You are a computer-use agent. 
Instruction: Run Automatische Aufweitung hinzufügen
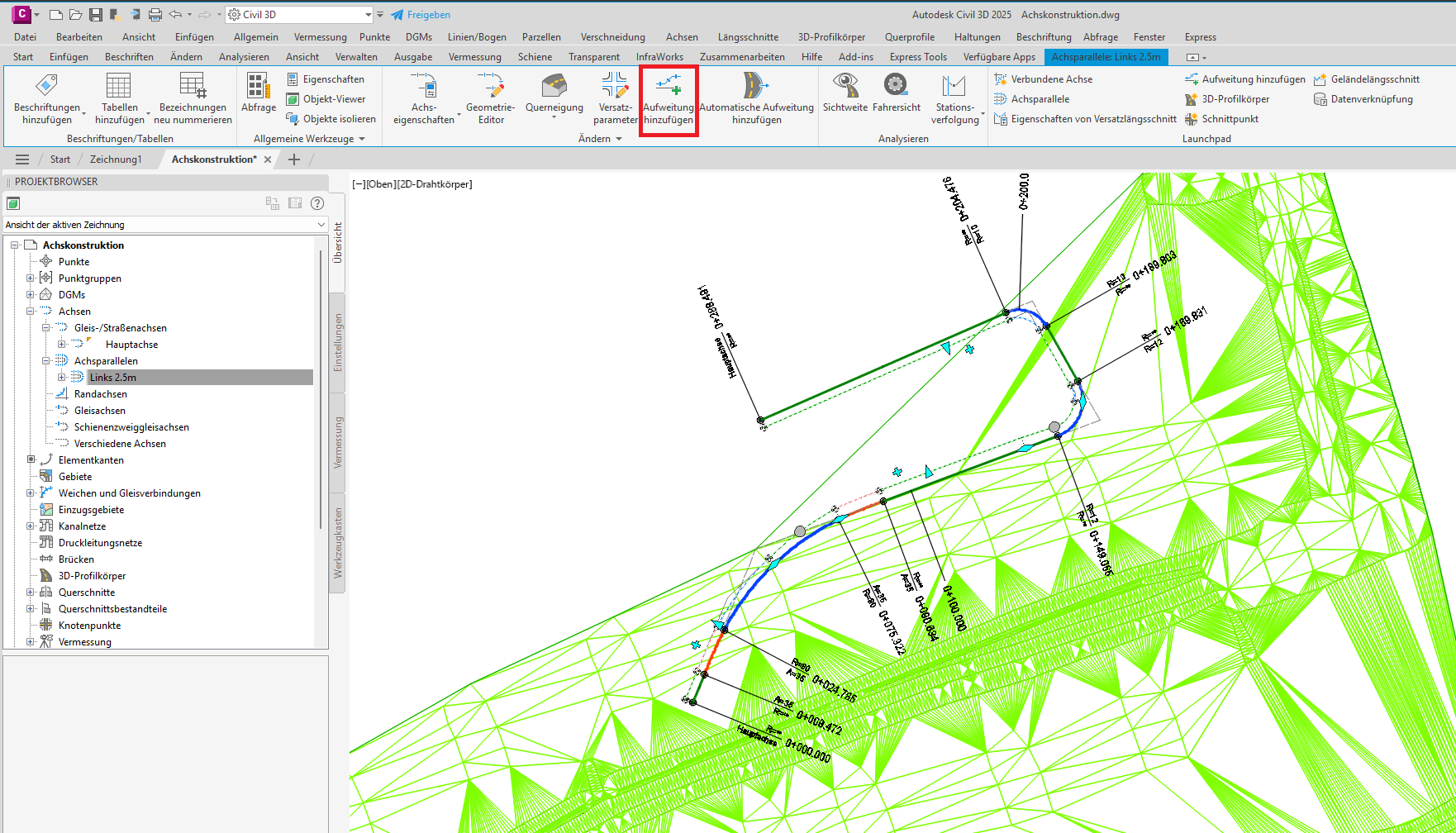tap(756, 98)
